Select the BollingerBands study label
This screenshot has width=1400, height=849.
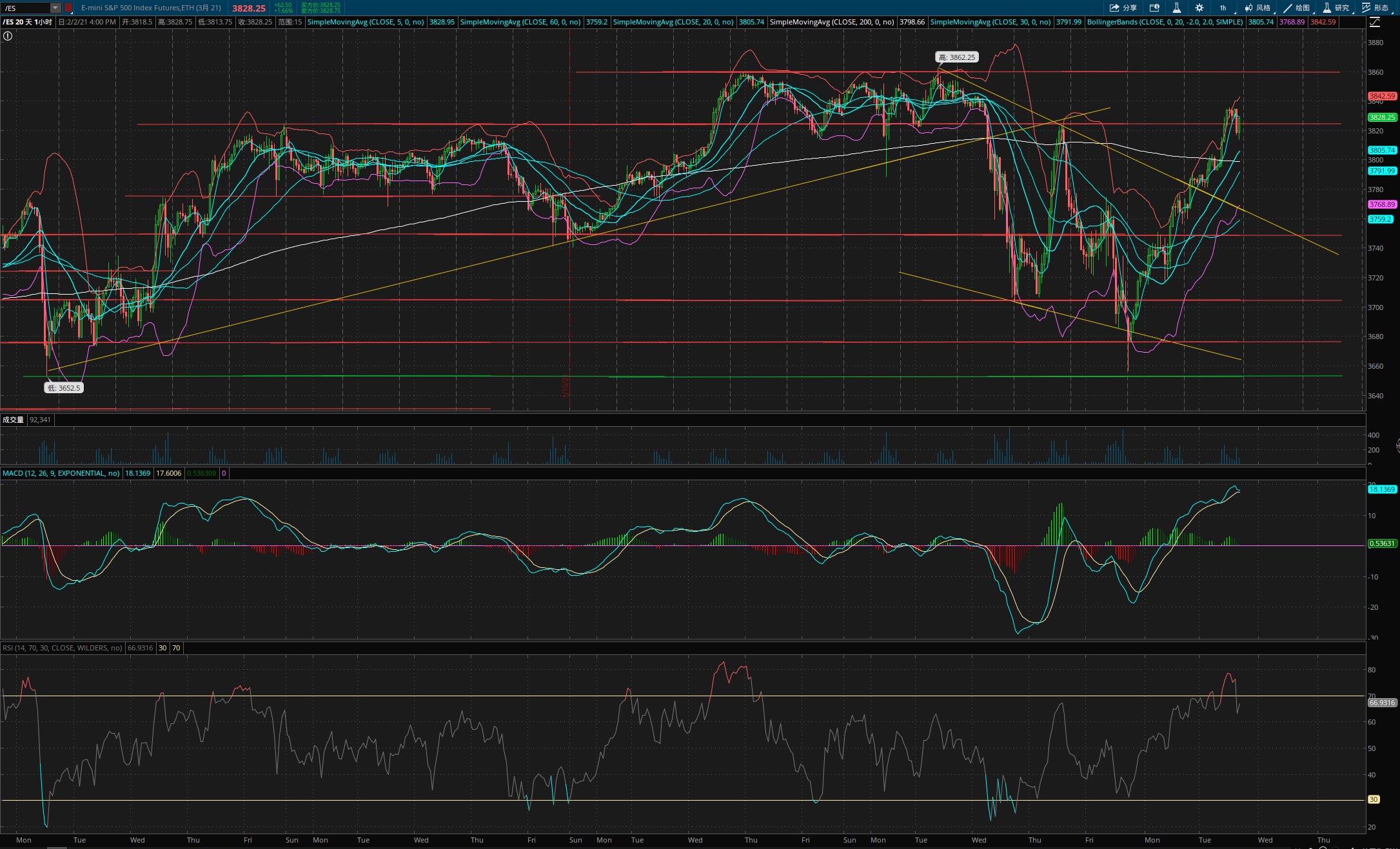pos(1165,22)
